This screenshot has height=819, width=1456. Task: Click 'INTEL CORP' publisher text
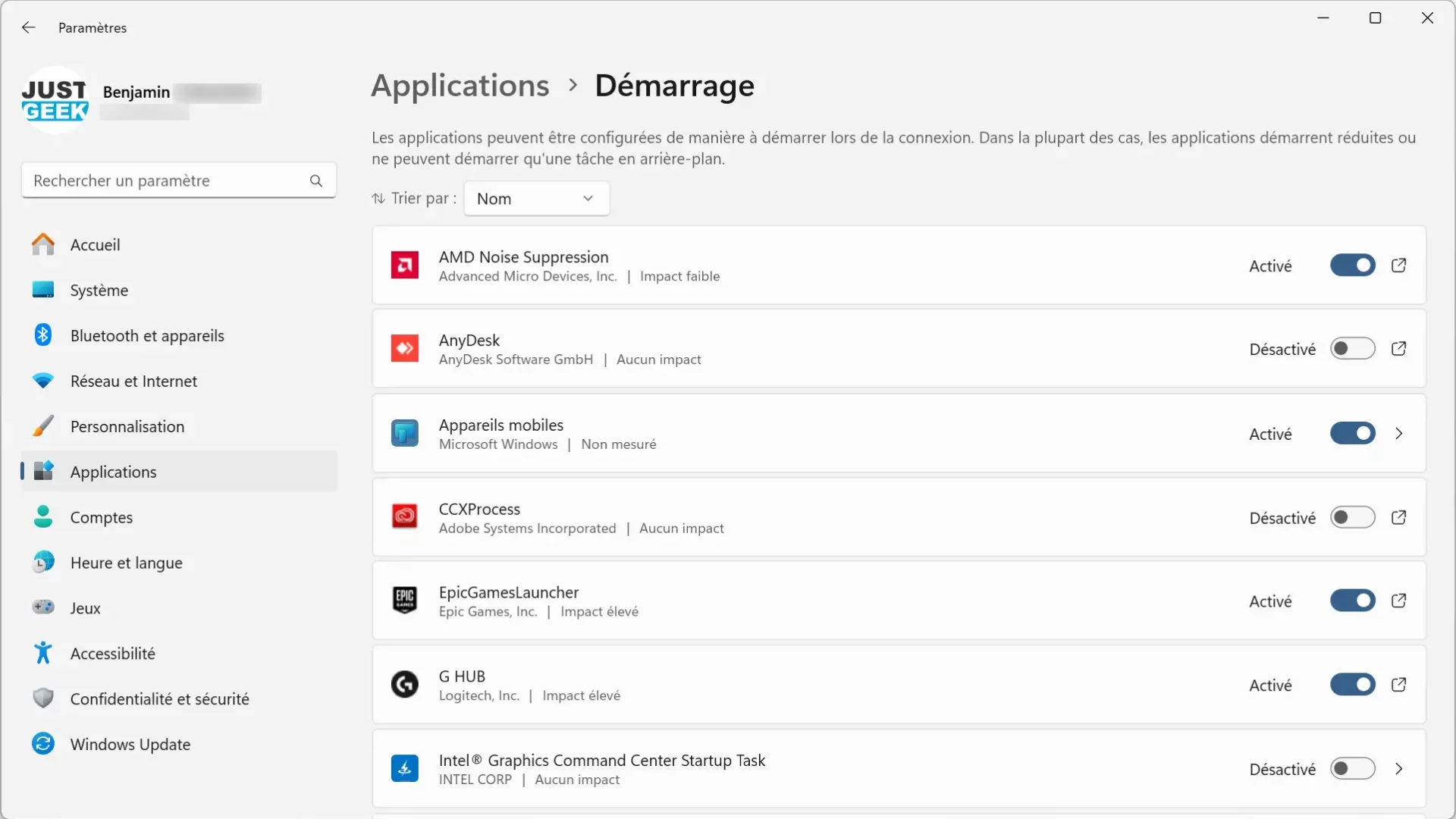475,780
